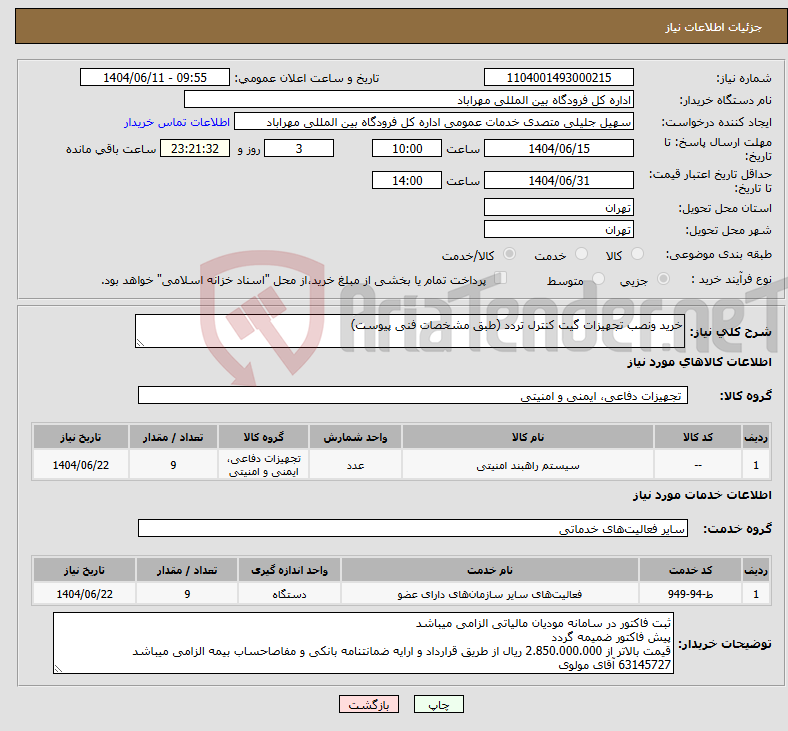
Task: Click the cell سیستم راهبند امنیتی
Action: [528, 465]
